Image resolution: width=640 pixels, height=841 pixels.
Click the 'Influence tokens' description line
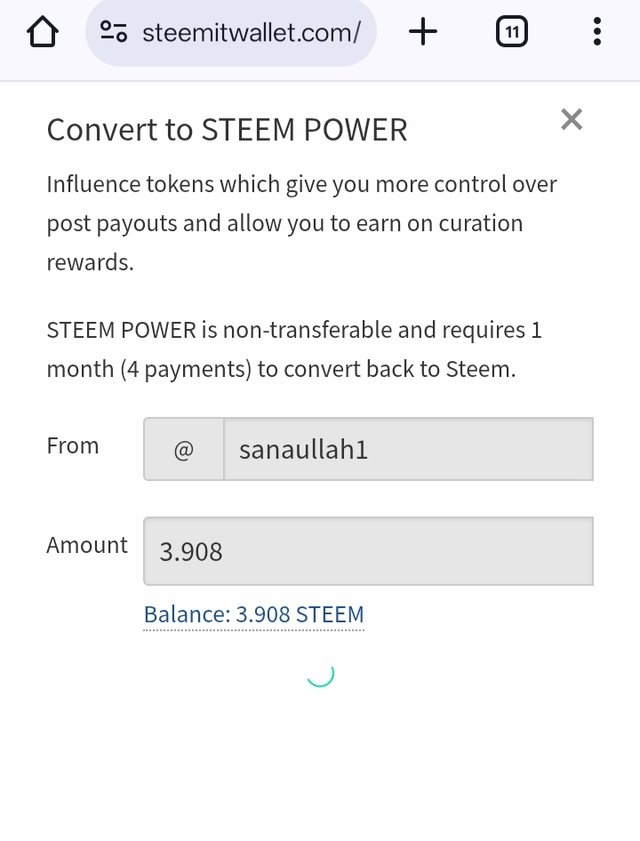point(301,184)
